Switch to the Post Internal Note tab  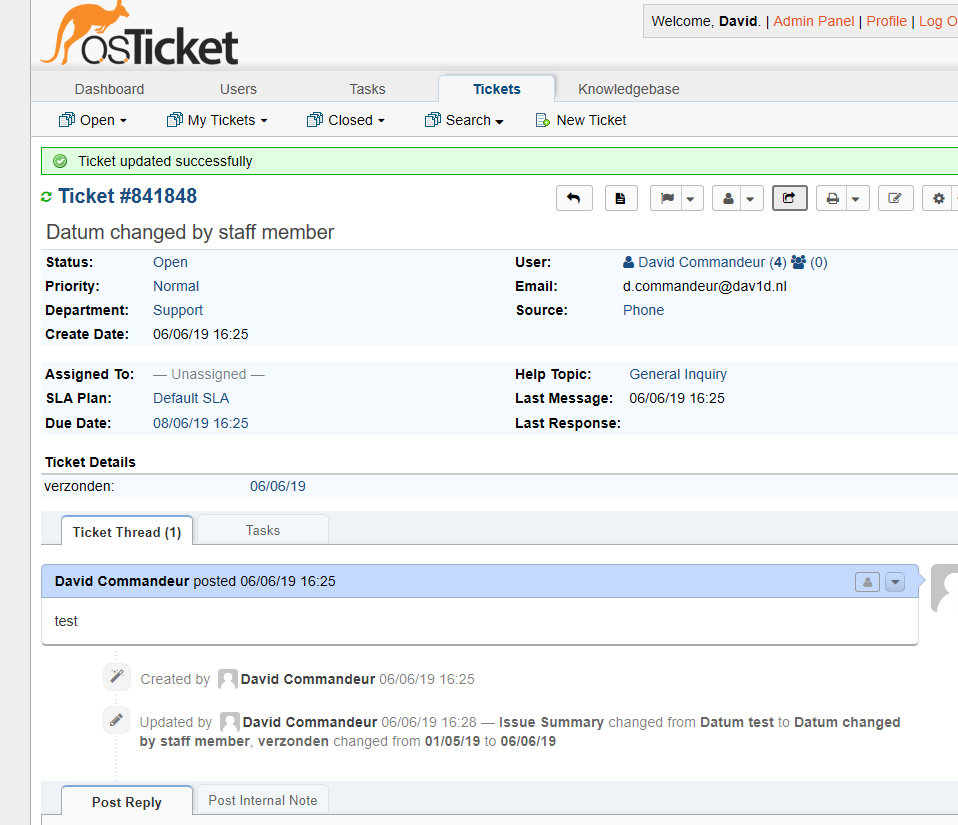261,799
